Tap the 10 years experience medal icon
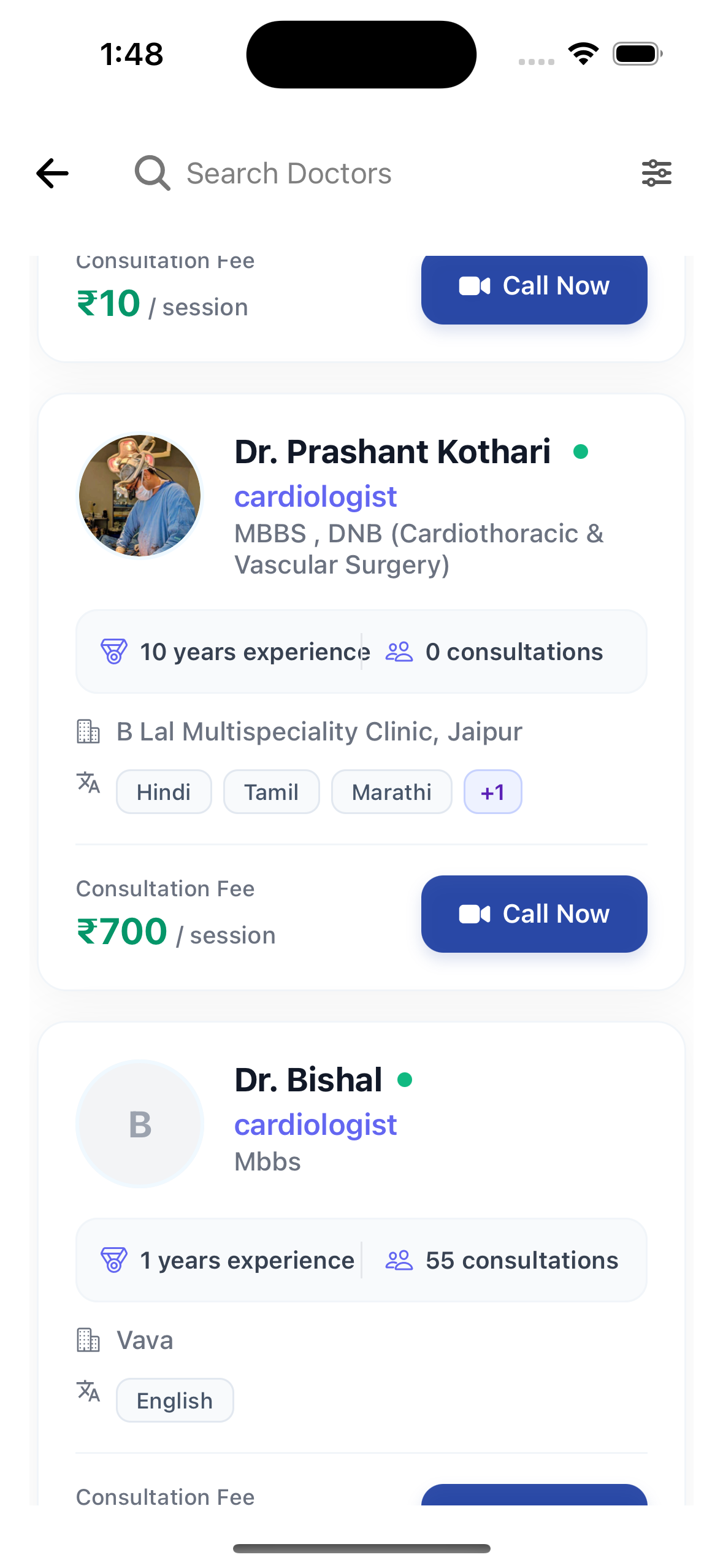 tap(114, 651)
